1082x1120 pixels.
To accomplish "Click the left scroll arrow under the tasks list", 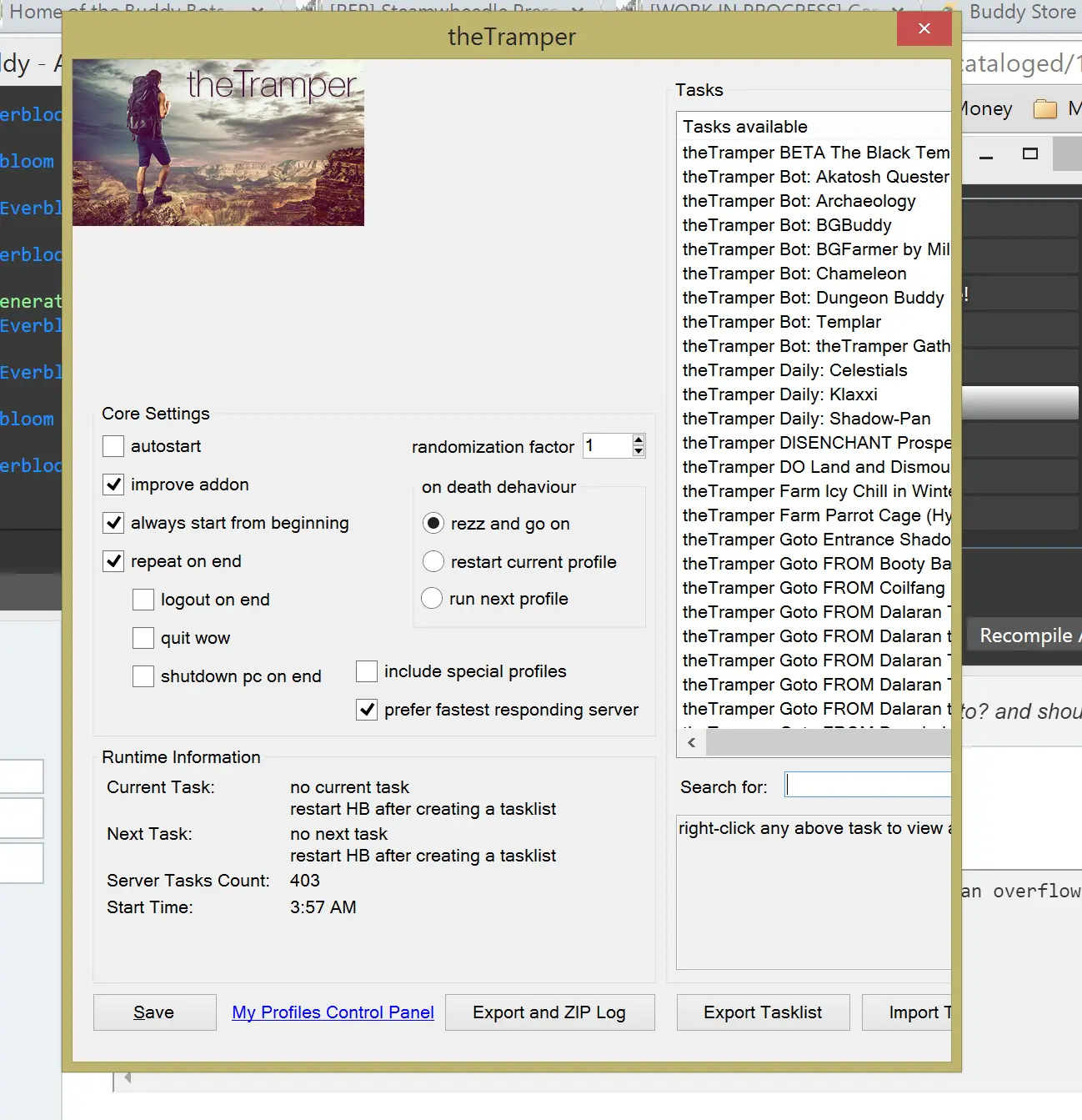I will 691,742.
